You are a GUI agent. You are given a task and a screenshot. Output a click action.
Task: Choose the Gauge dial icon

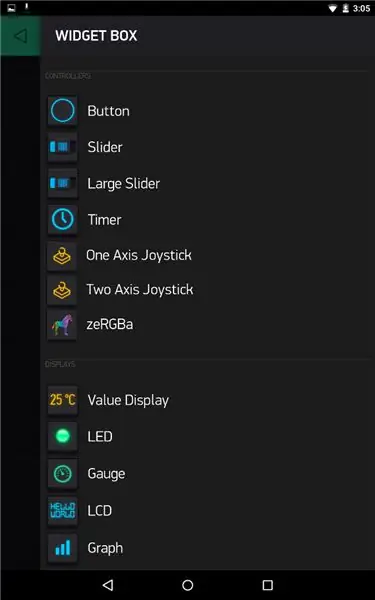pyautogui.click(x=62, y=474)
